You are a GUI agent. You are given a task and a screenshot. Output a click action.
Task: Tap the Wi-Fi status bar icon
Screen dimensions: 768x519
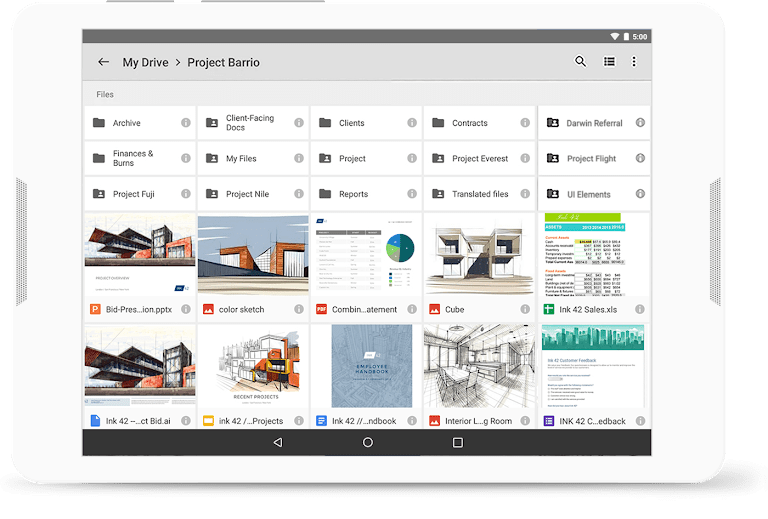615,37
